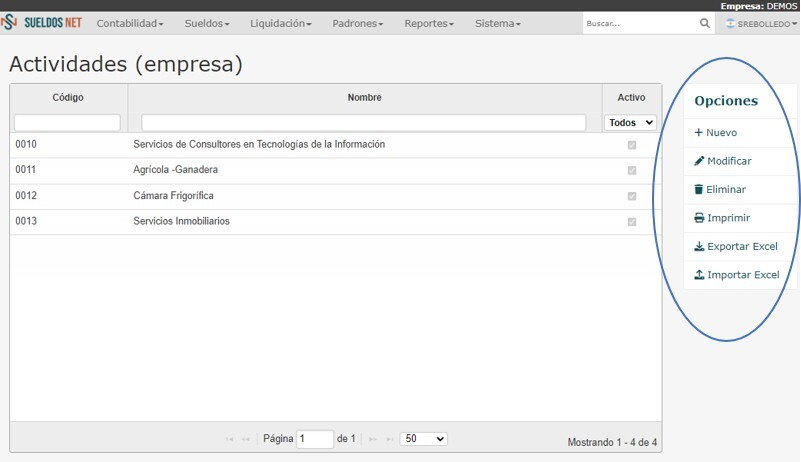Viewport: 801px width, 462px height.
Task: Open the Reportes menu
Action: [x=429, y=24]
